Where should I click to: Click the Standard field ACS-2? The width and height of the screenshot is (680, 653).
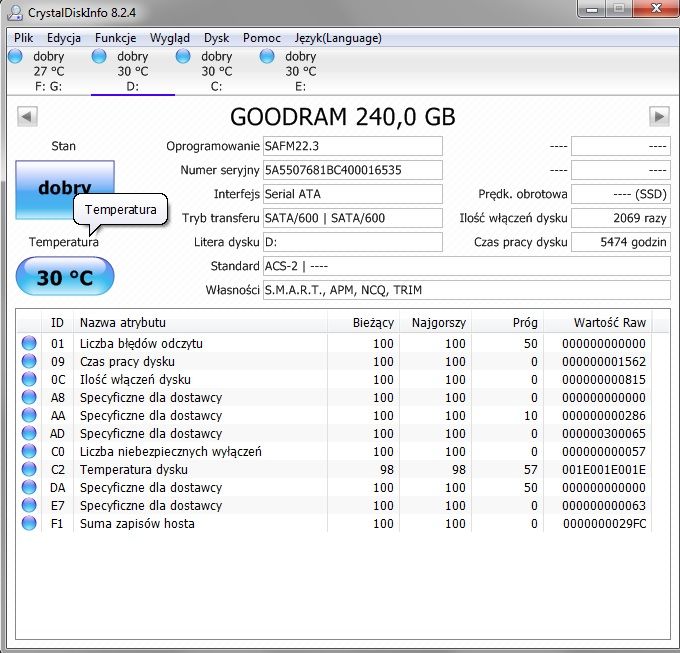[x=467, y=266]
